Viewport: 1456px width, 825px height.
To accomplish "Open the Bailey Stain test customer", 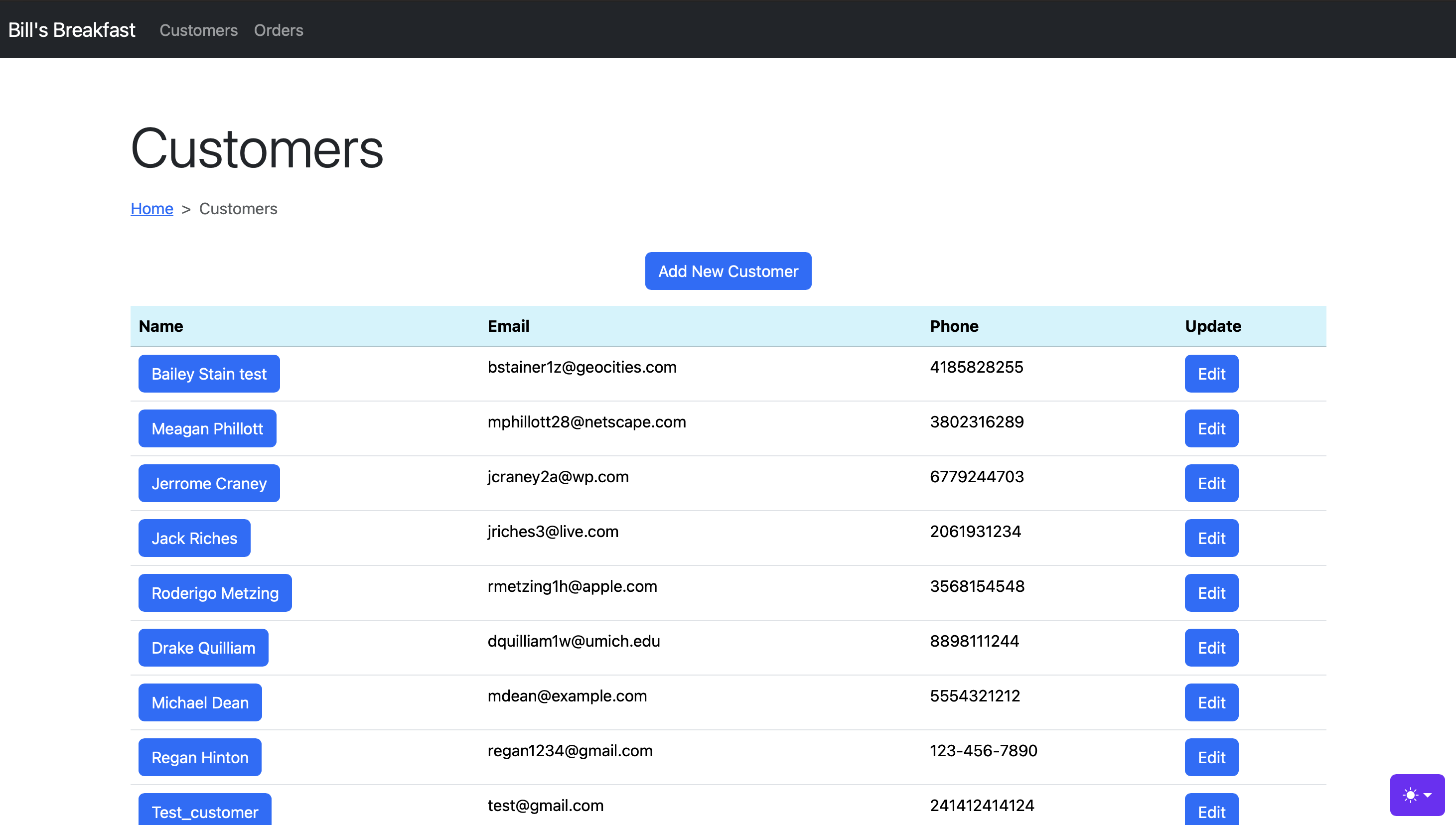I will click(209, 374).
